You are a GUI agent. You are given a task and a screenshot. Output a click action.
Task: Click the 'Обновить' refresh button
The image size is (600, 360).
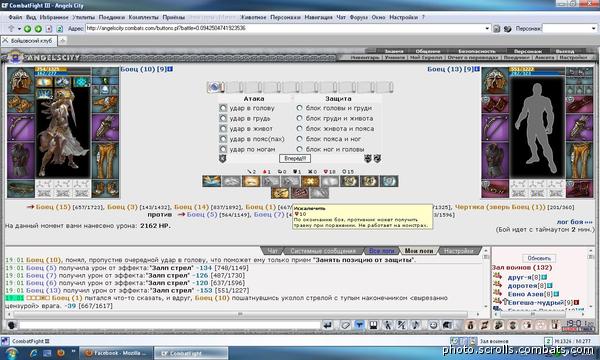539,258
